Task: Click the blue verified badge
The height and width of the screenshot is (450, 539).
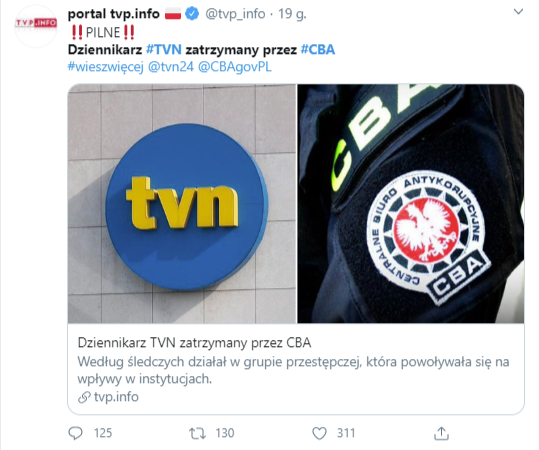Action: point(192,14)
